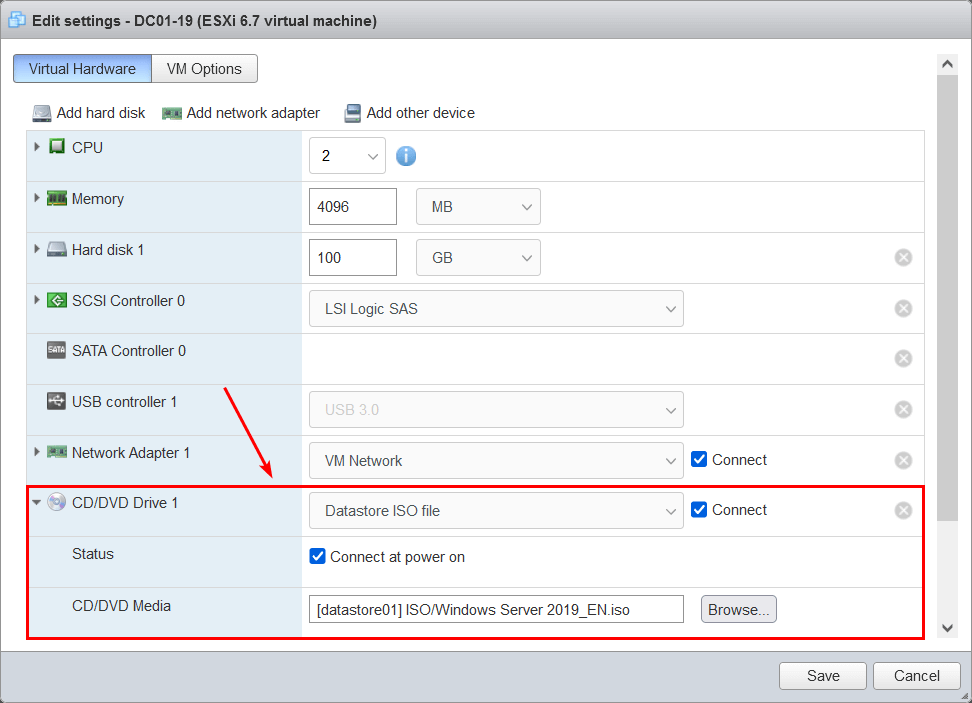Click the Cancel button
The width and height of the screenshot is (972, 703).
[917, 676]
